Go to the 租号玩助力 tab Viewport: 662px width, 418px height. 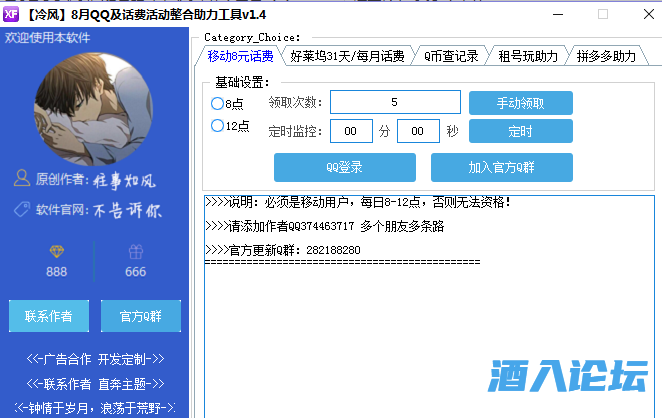tap(528, 57)
